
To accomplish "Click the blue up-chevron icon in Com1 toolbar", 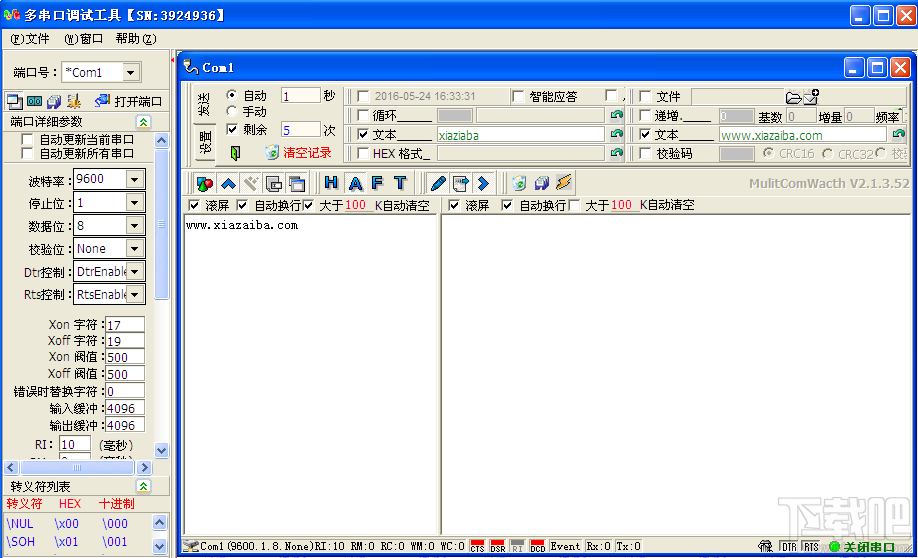I will 228,184.
